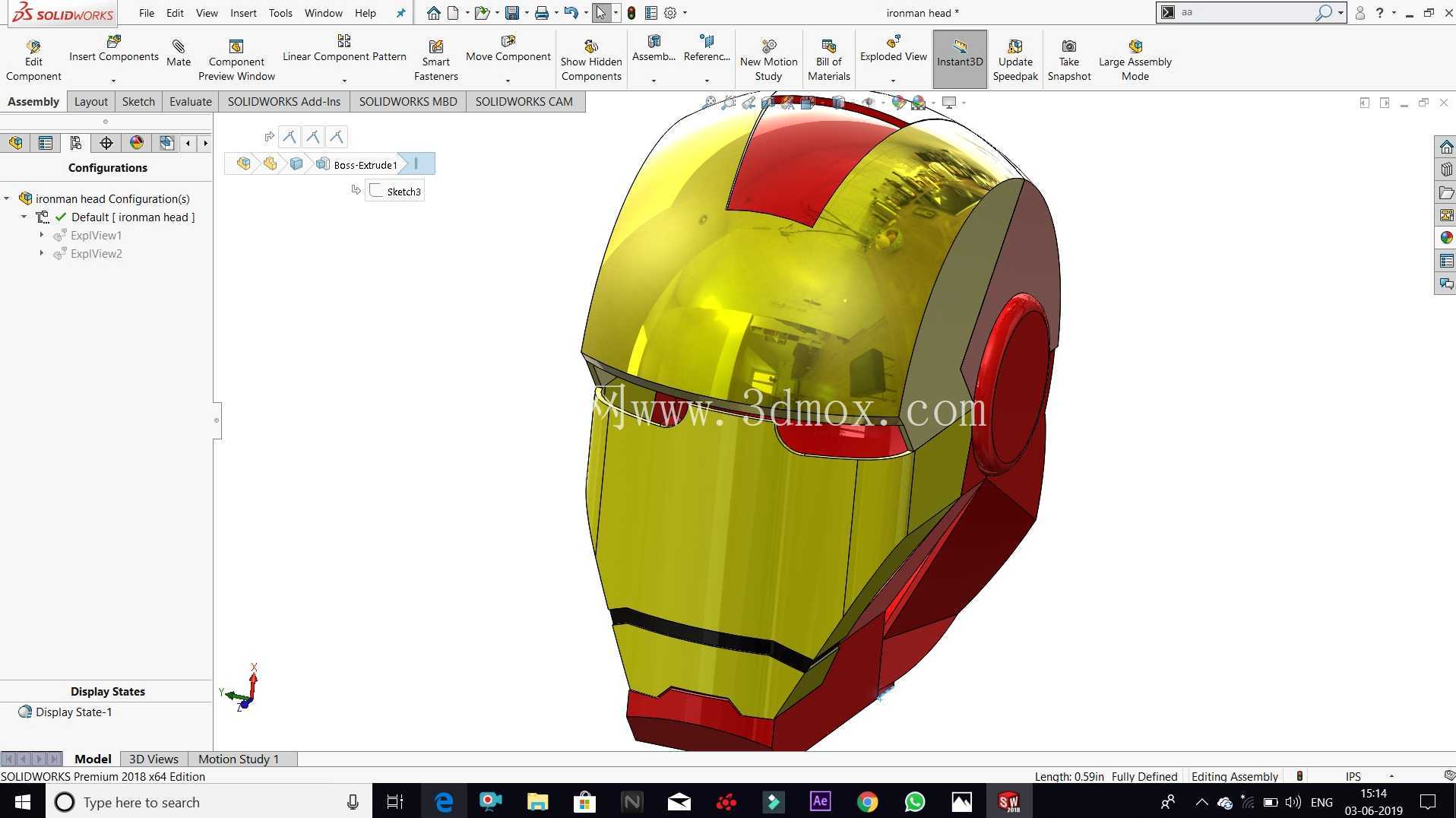Toggle the Select cursor tool
This screenshot has height=818, width=1456.
pyautogui.click(x=601, y=13)
